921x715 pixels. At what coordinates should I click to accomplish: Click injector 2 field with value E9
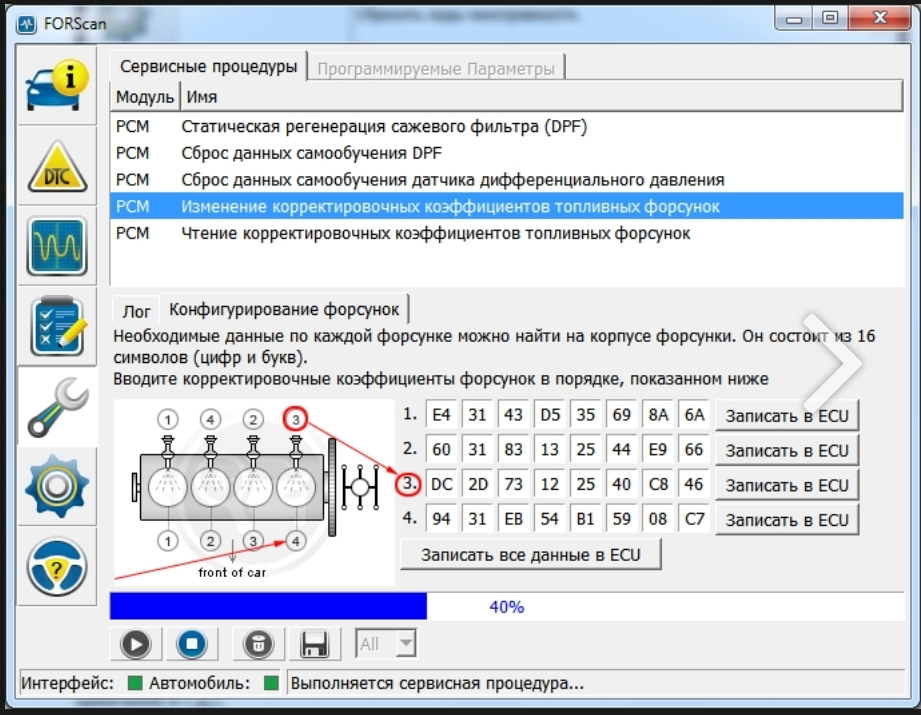click(658, 449)
